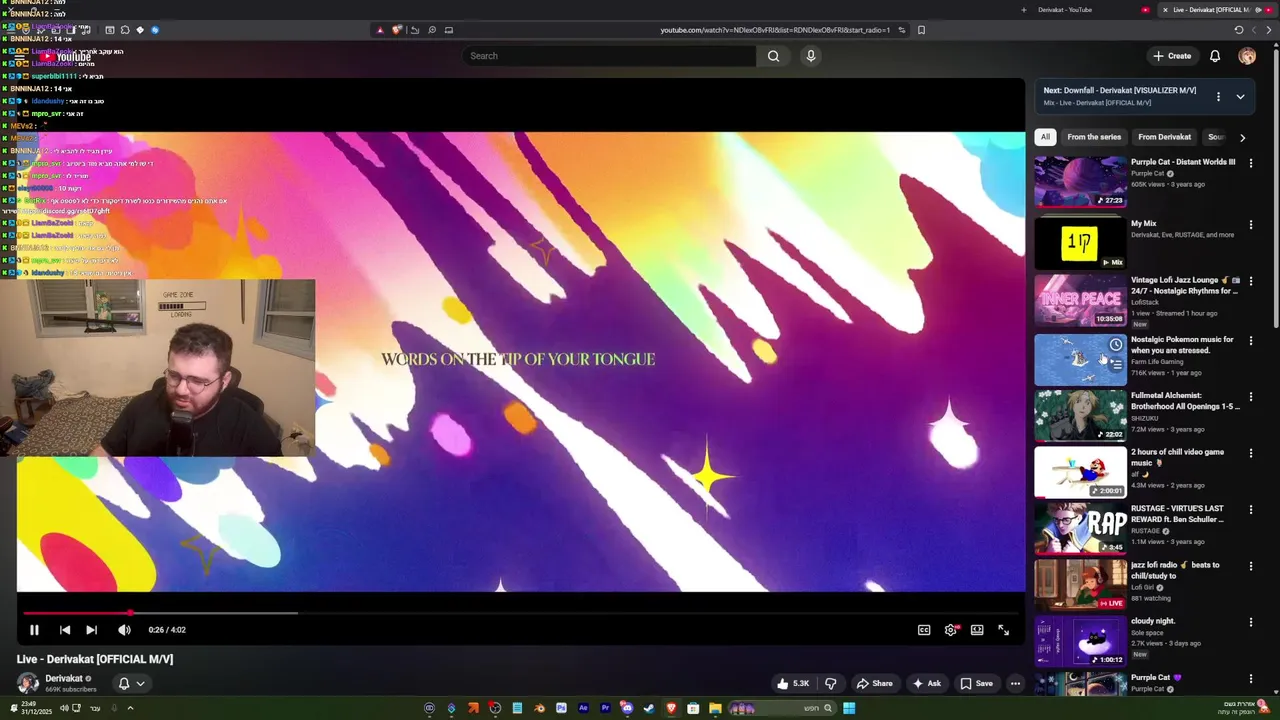Open the My Mix thumbnail
The width and height of the screenshot is (1280, 720).
pyautogui.click(x=1080, y=242)
